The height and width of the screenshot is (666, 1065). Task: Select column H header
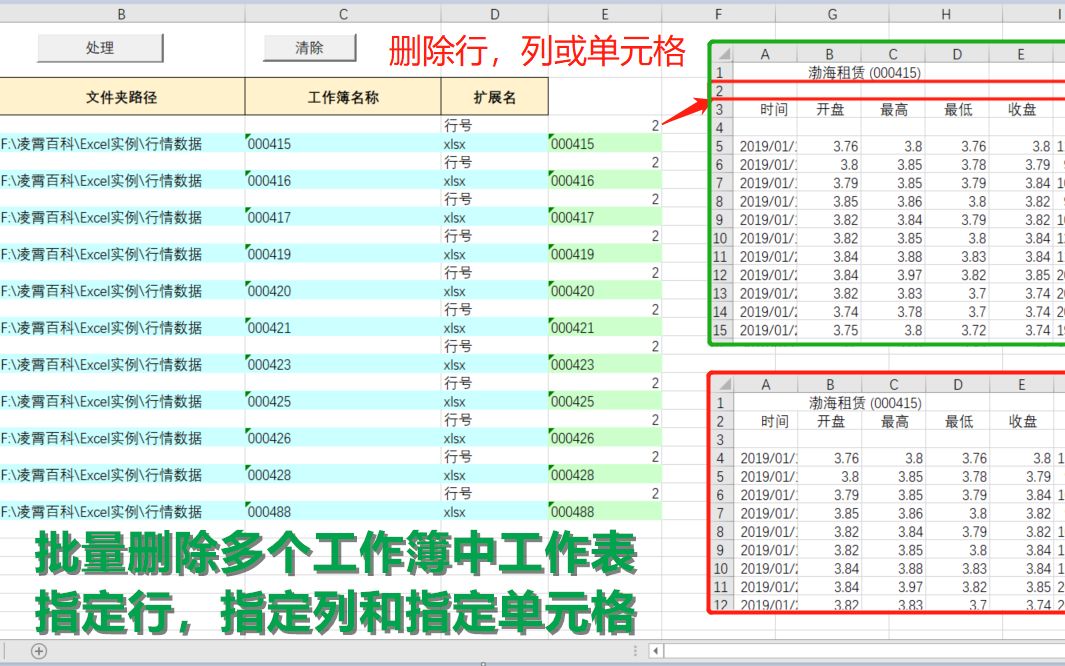[945, 14]
